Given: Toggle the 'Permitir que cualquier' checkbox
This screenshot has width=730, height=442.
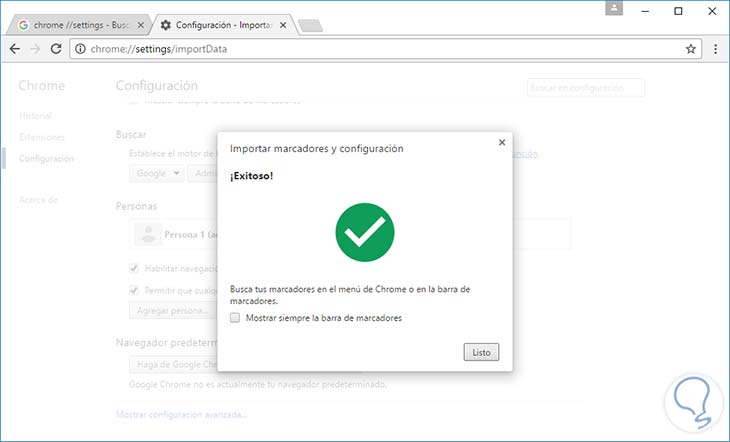Looking at the screenshot, I should 134,291.
